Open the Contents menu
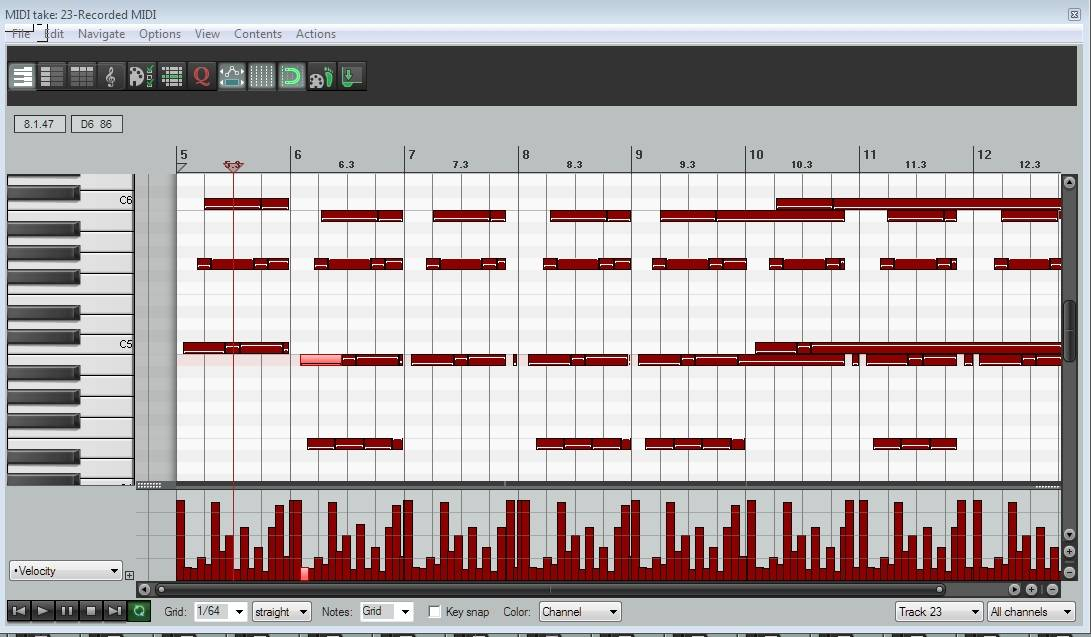The height and width of the screenshot is (637, 1091). 257,33
